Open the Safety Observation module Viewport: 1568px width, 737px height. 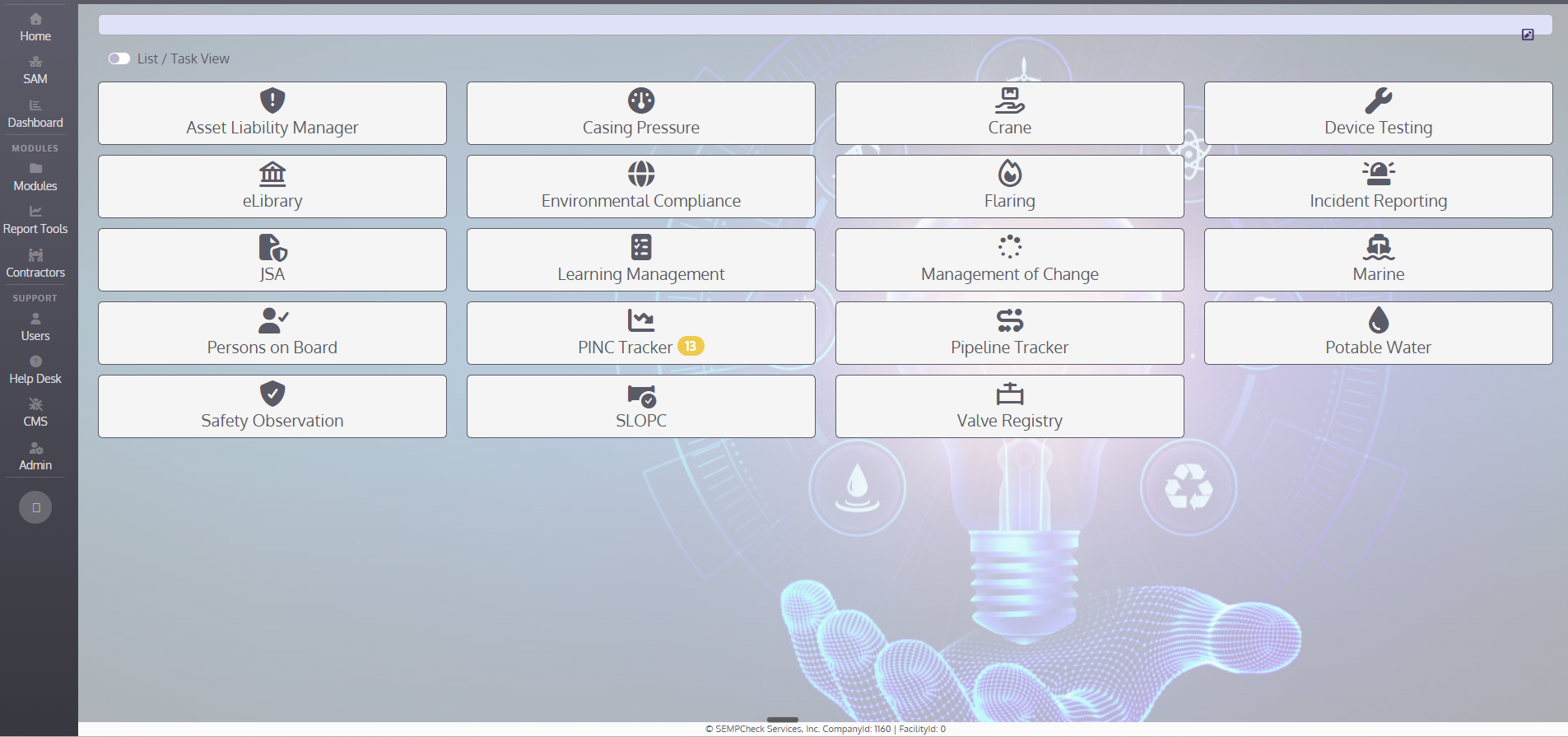pyautogui.click(x=272, y=407)
